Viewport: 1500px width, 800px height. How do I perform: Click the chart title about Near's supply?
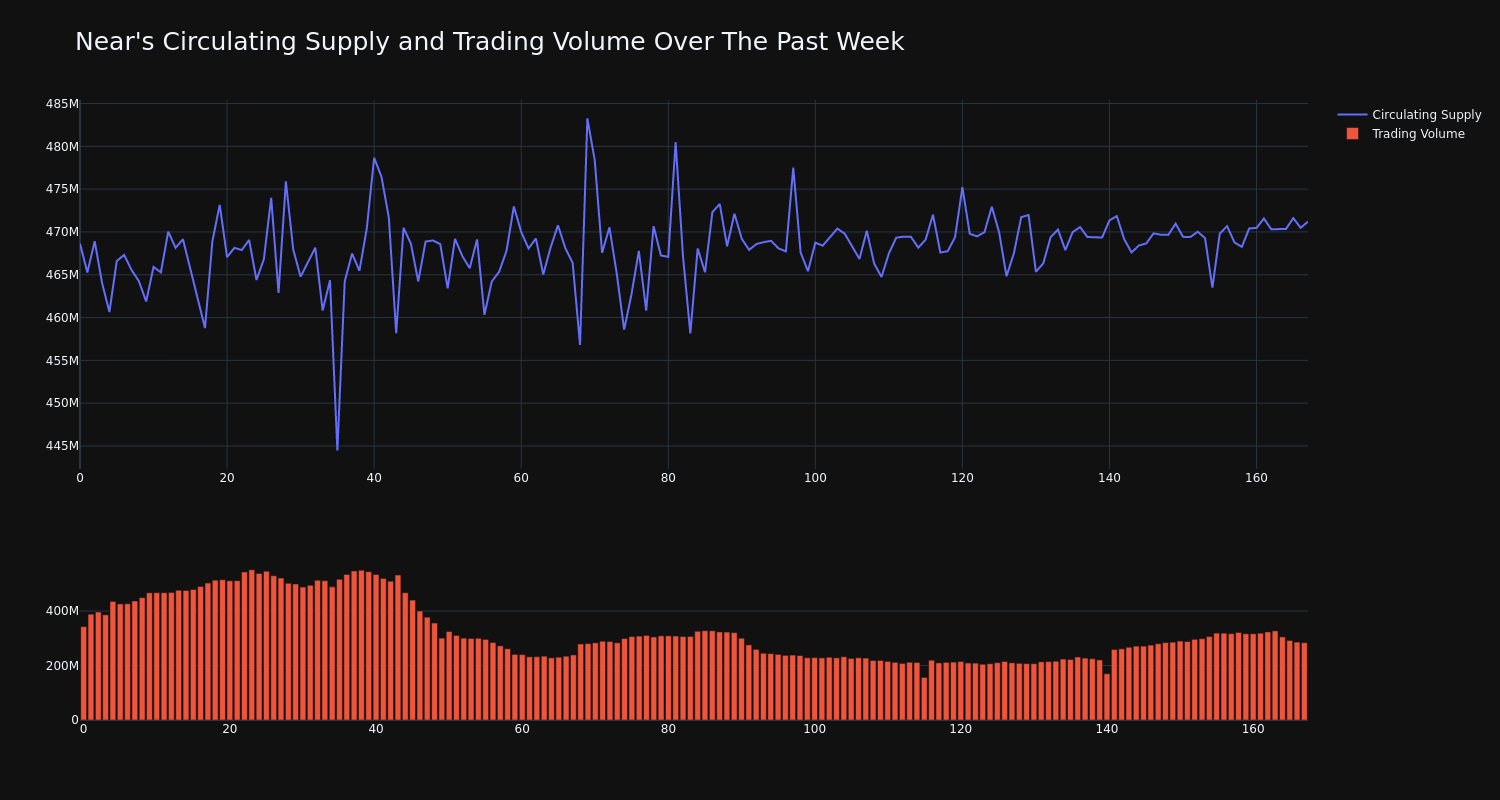[489, 42]
